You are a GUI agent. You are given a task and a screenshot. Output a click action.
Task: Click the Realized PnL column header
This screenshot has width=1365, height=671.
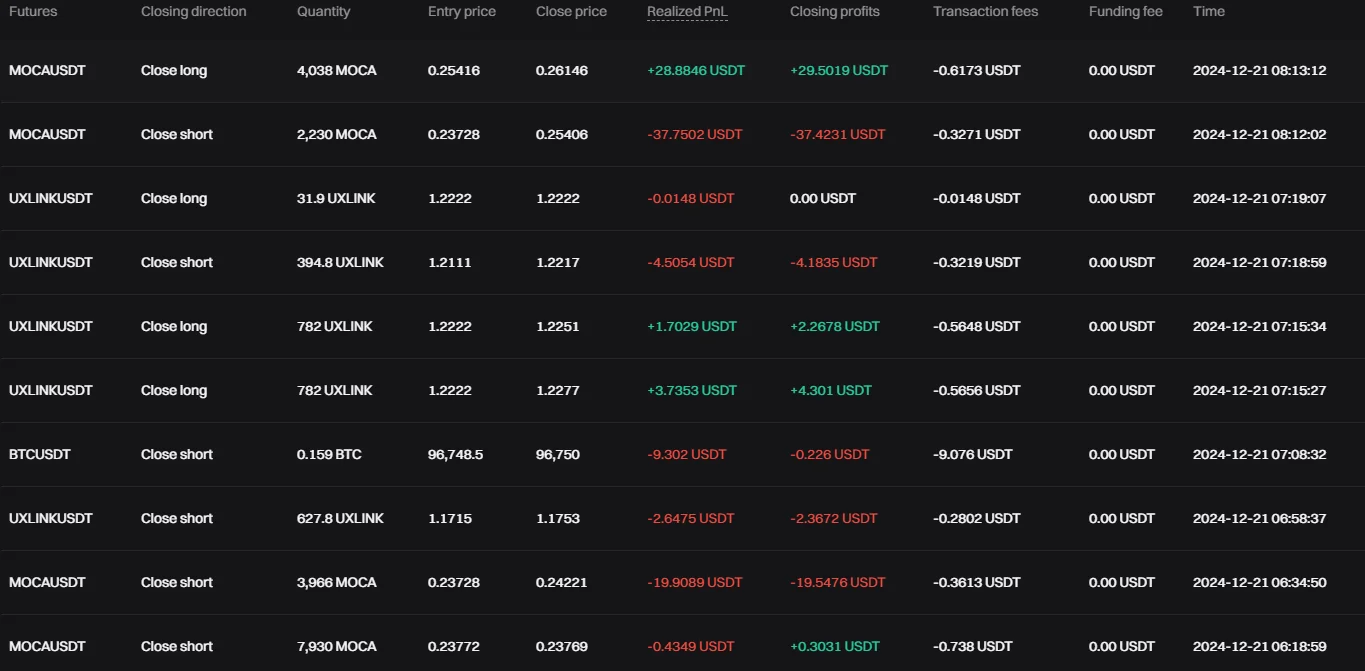[x=687, y=12]
